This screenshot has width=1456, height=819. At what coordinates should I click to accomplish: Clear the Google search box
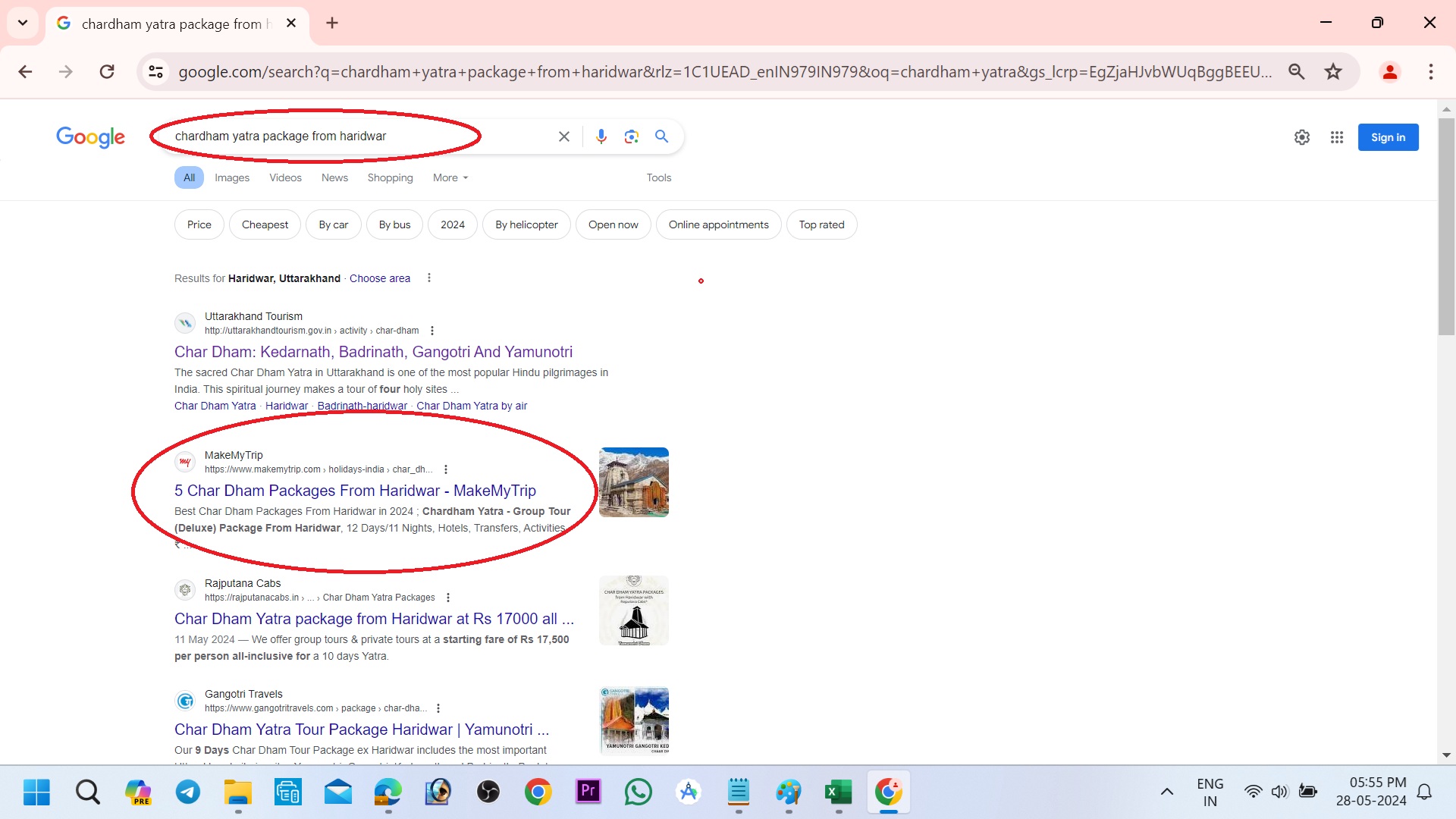point(564,136)
